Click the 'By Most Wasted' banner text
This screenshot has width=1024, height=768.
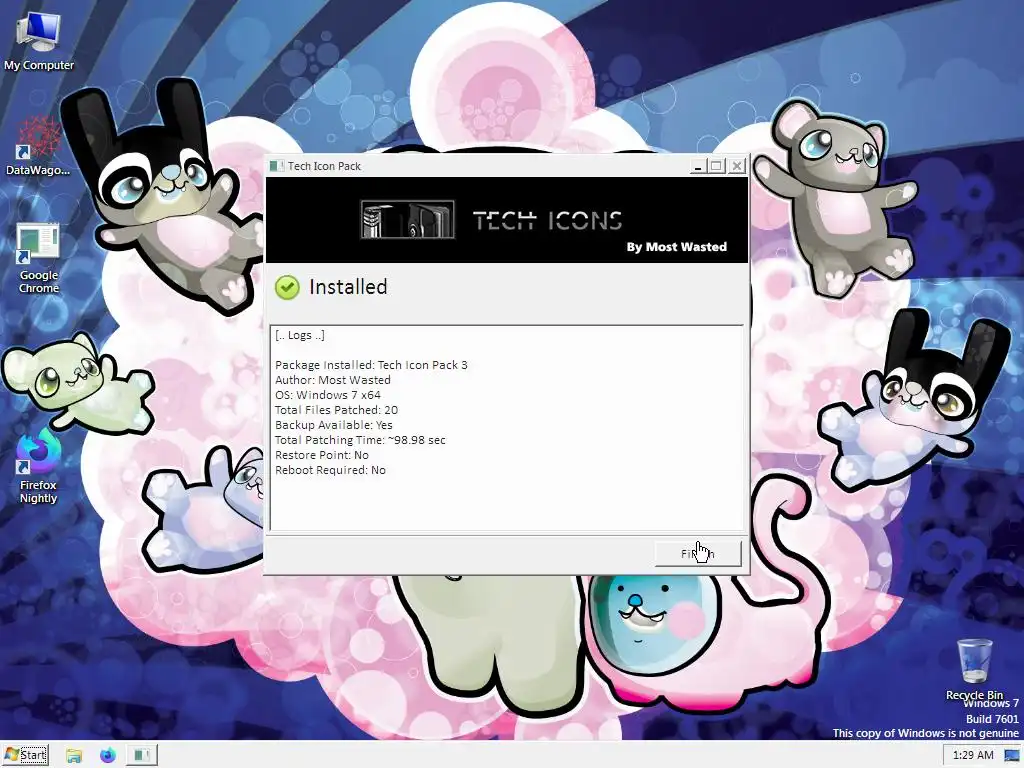pyautogui.click(x=677, y=247)
